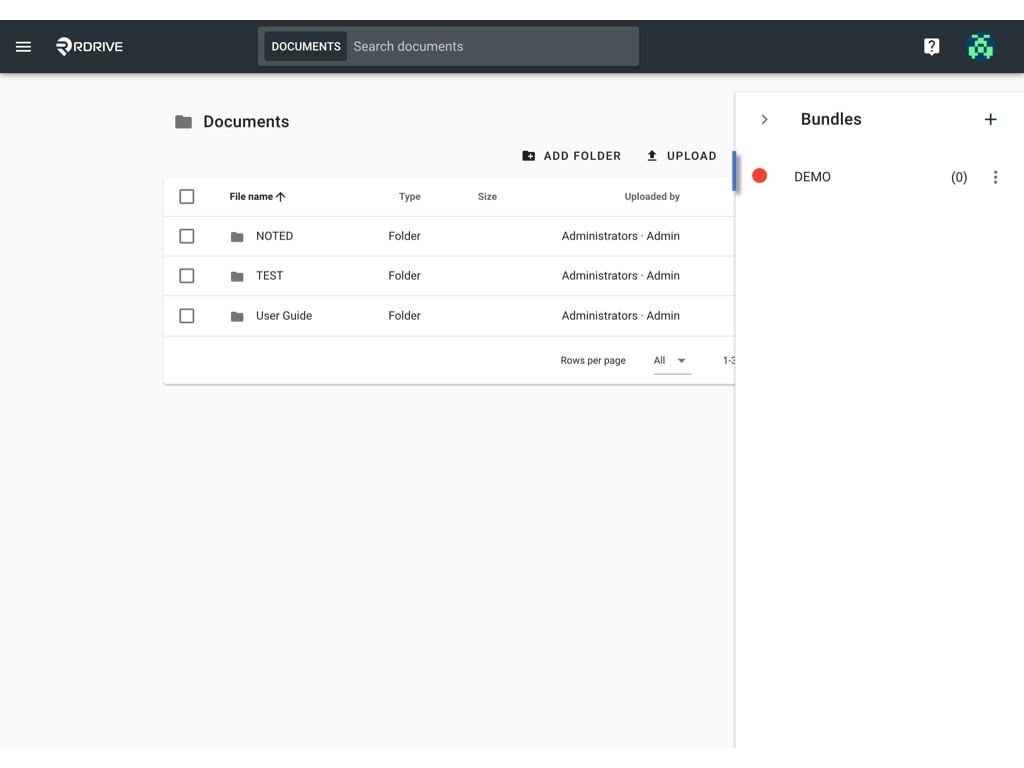1024x768 pixels.
Task: Click Folder type in TEST row
Action: point(404,276)
